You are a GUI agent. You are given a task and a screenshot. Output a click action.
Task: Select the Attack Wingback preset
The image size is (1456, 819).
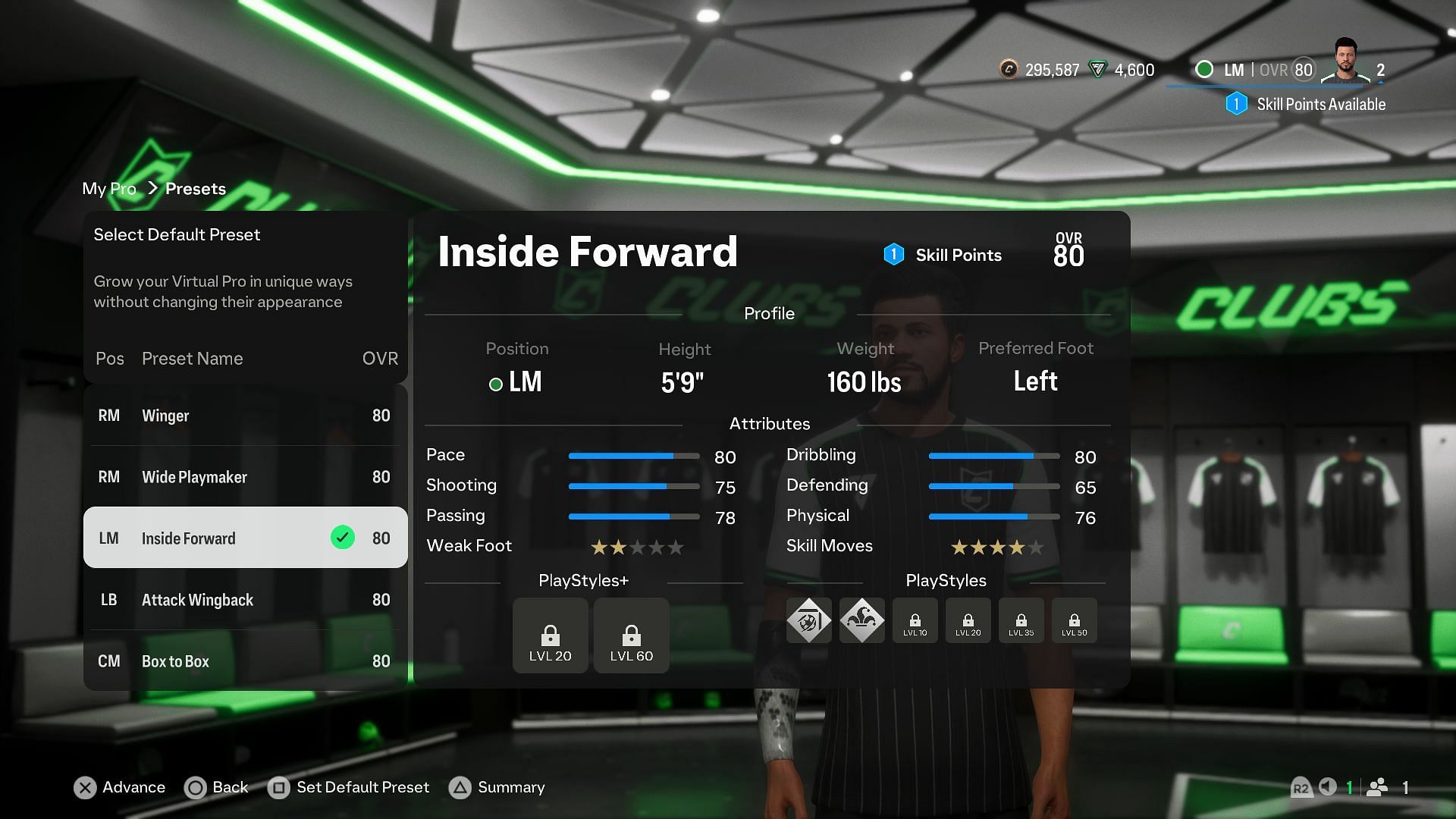pos(245,599)
